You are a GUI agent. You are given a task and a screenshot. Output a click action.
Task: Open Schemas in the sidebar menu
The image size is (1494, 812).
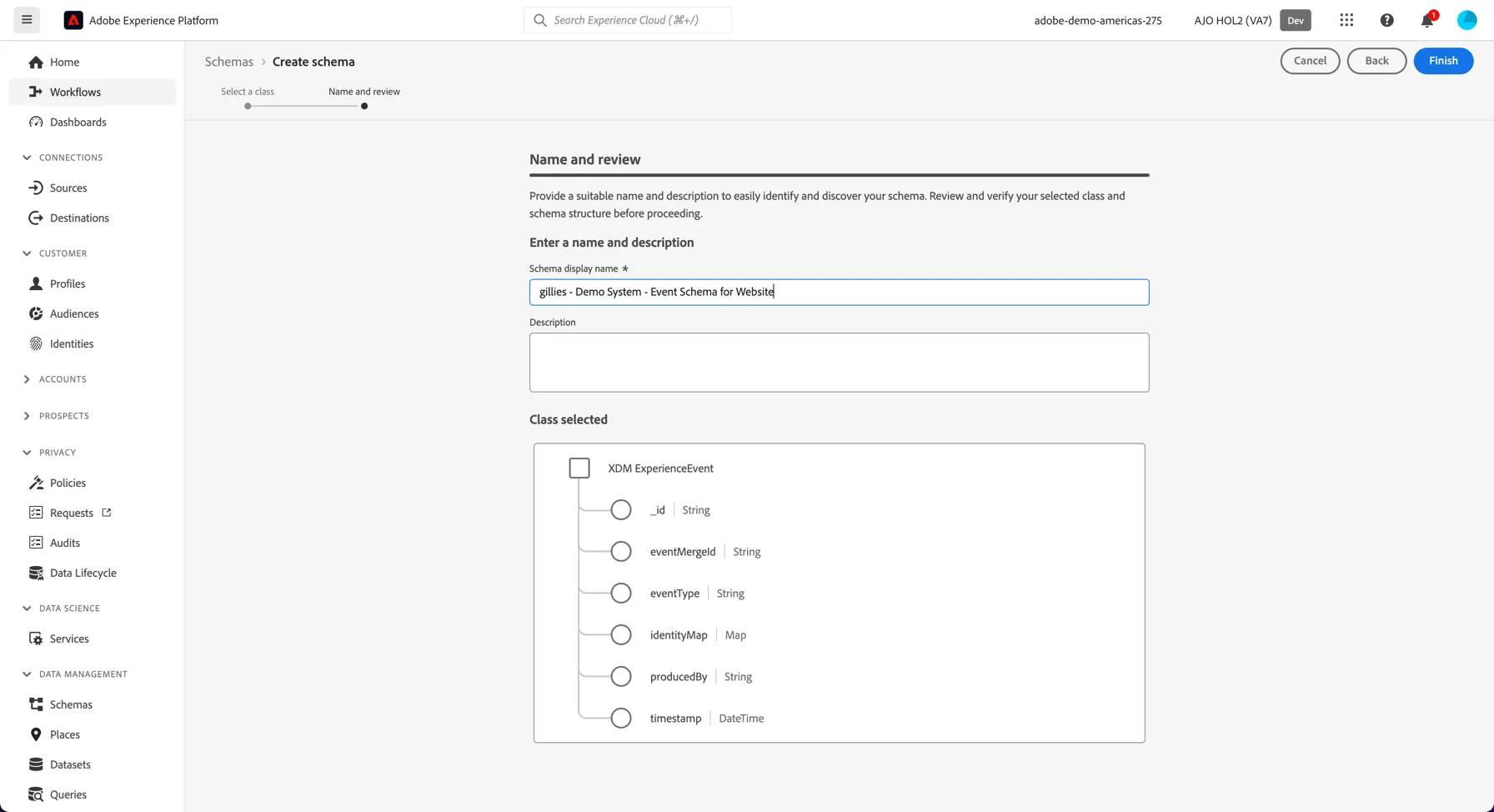(71, 704)
